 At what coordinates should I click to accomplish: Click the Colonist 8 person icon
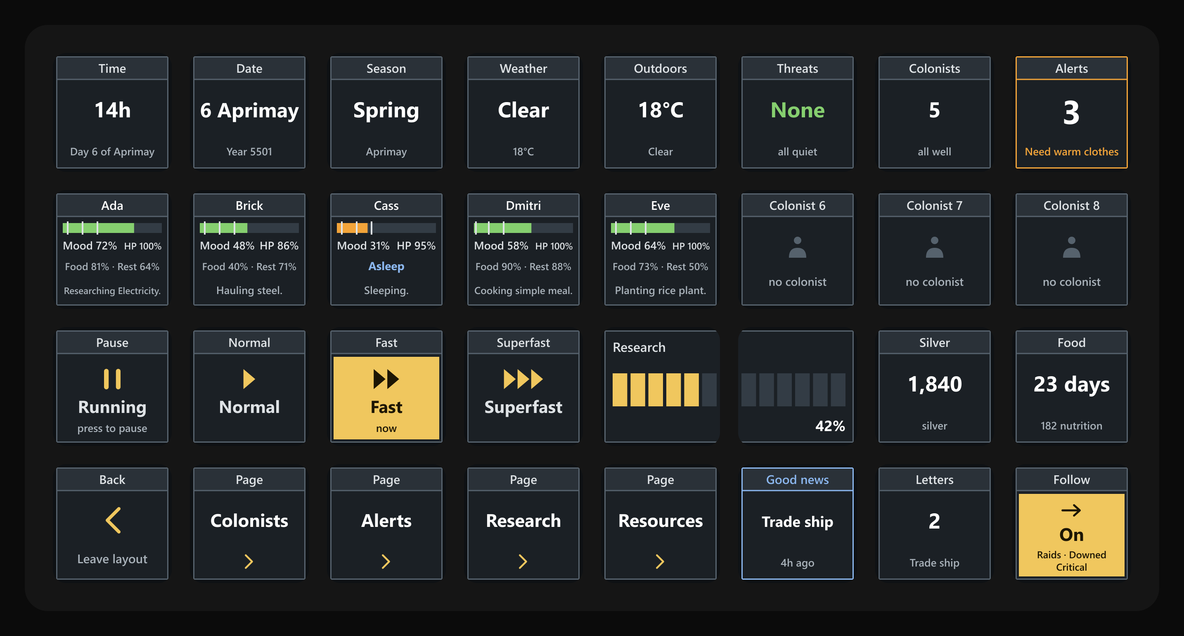pyautogui.click(x=1071, y=248)
